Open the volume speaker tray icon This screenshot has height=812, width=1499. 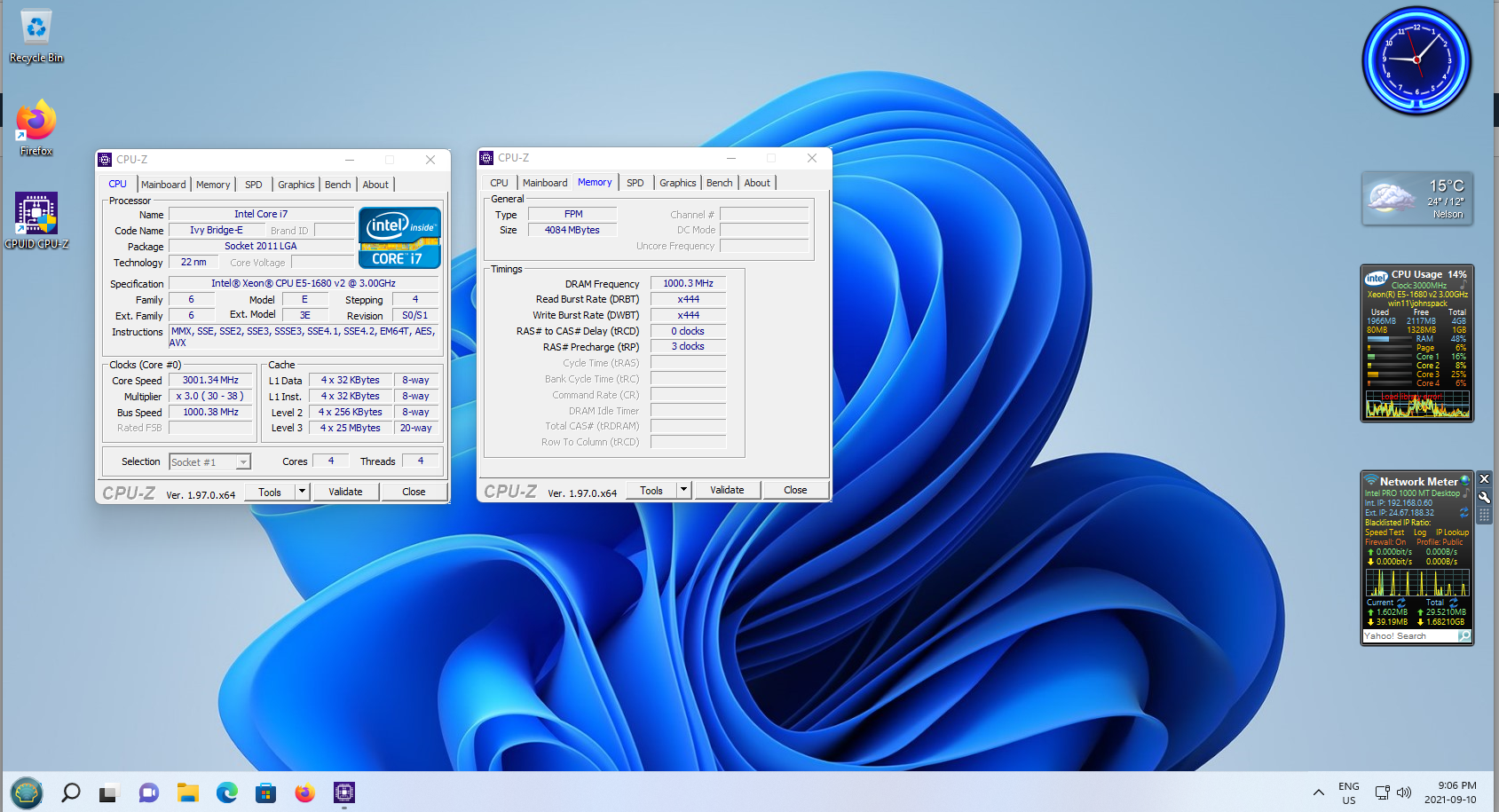tap(1404, 792)
